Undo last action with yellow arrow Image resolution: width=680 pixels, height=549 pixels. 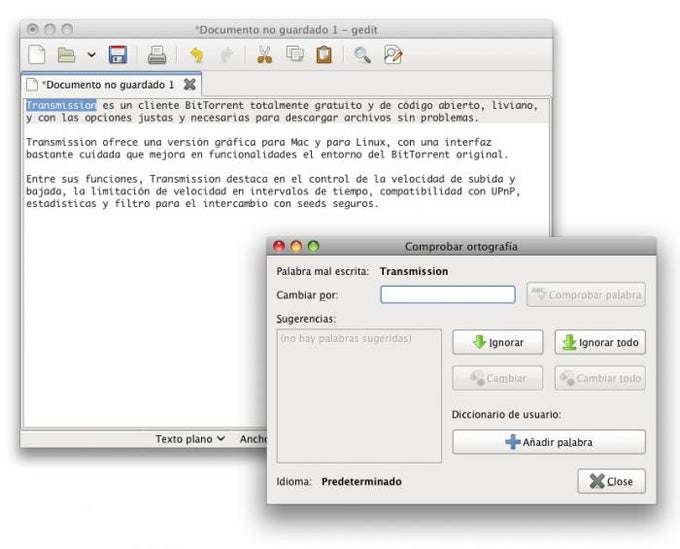(197, 55)
